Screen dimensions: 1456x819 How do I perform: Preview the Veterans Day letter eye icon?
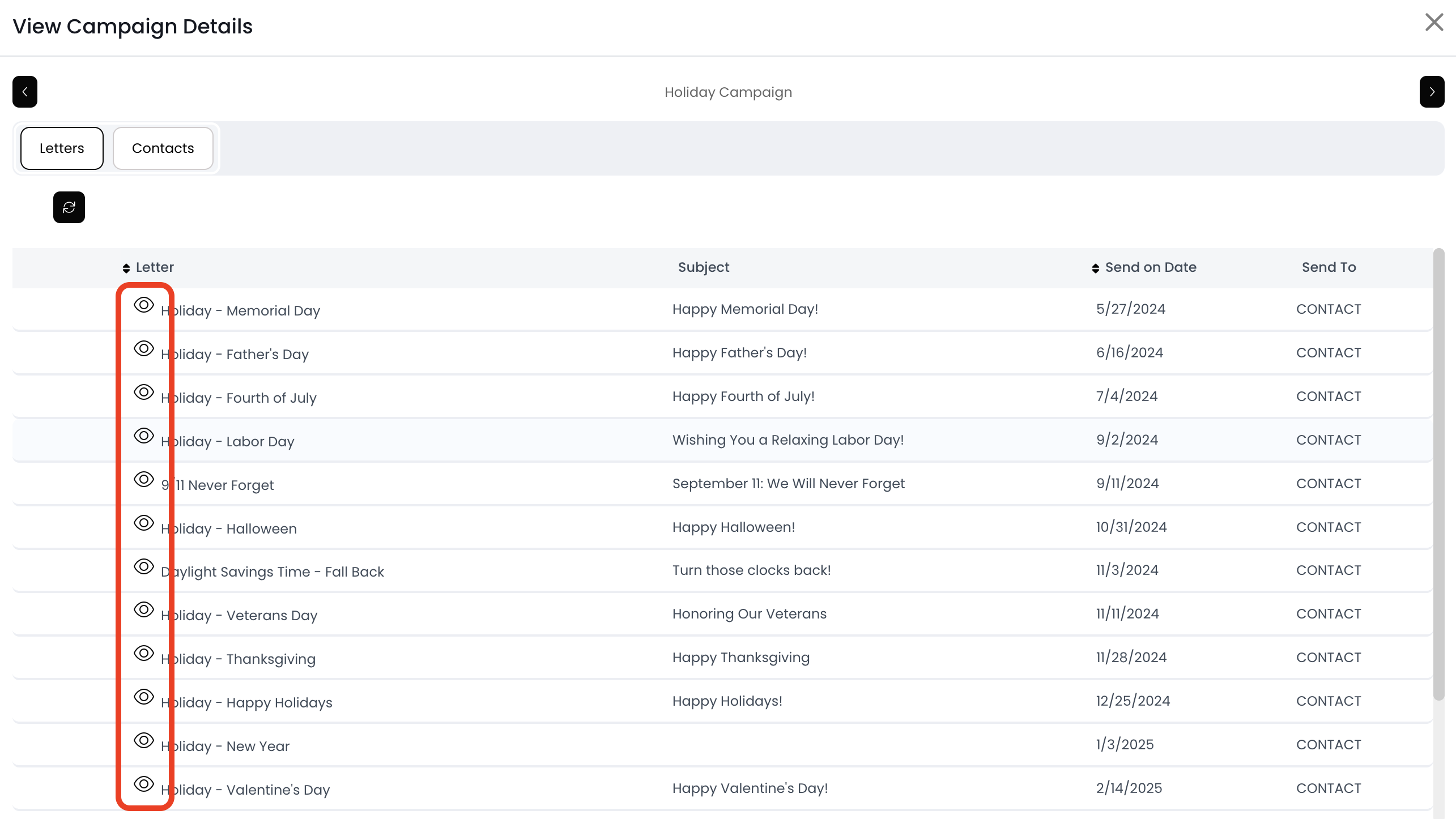[144, 609]
